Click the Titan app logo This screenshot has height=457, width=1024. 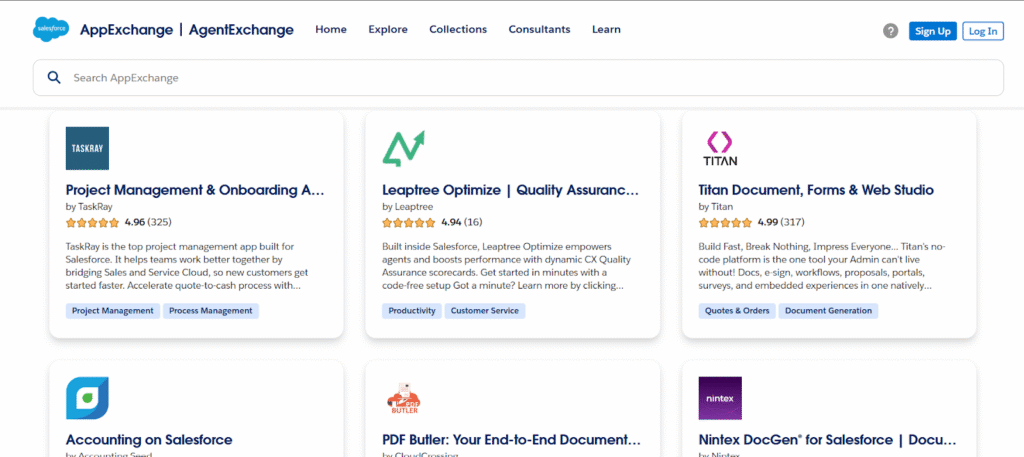click(719, 148)
